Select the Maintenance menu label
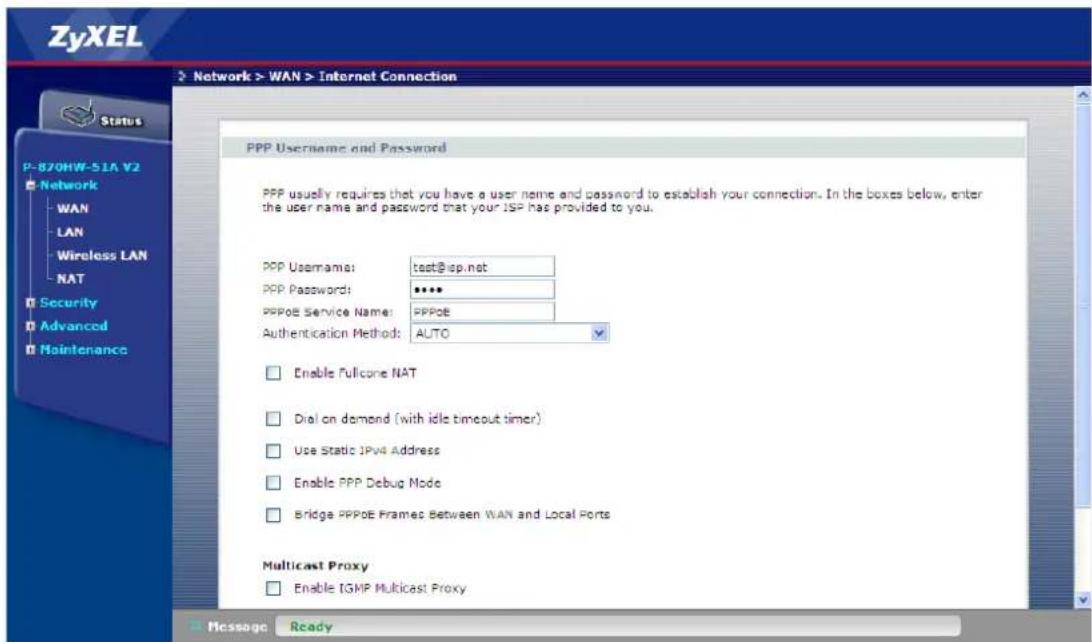Image resolution: width=1092 pixels, height=642 pixels. coord(83,350)
